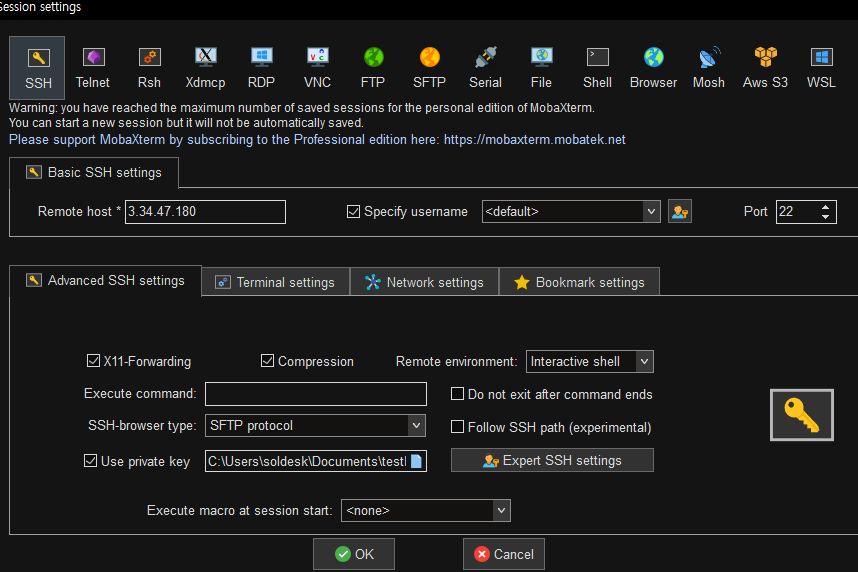Enable Do not exit after command ends
The height and width of the screenshot is (572, 858).
click(x=457, y=394)
